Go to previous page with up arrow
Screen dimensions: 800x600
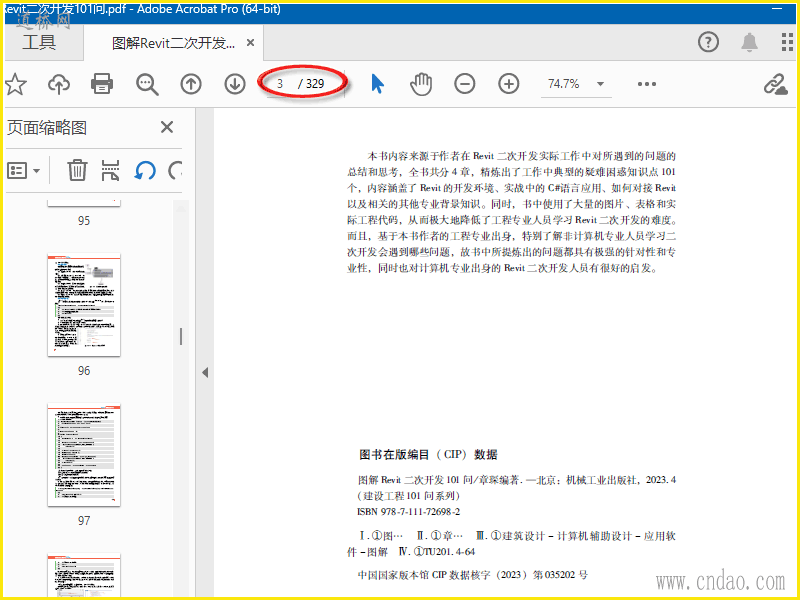191,84
